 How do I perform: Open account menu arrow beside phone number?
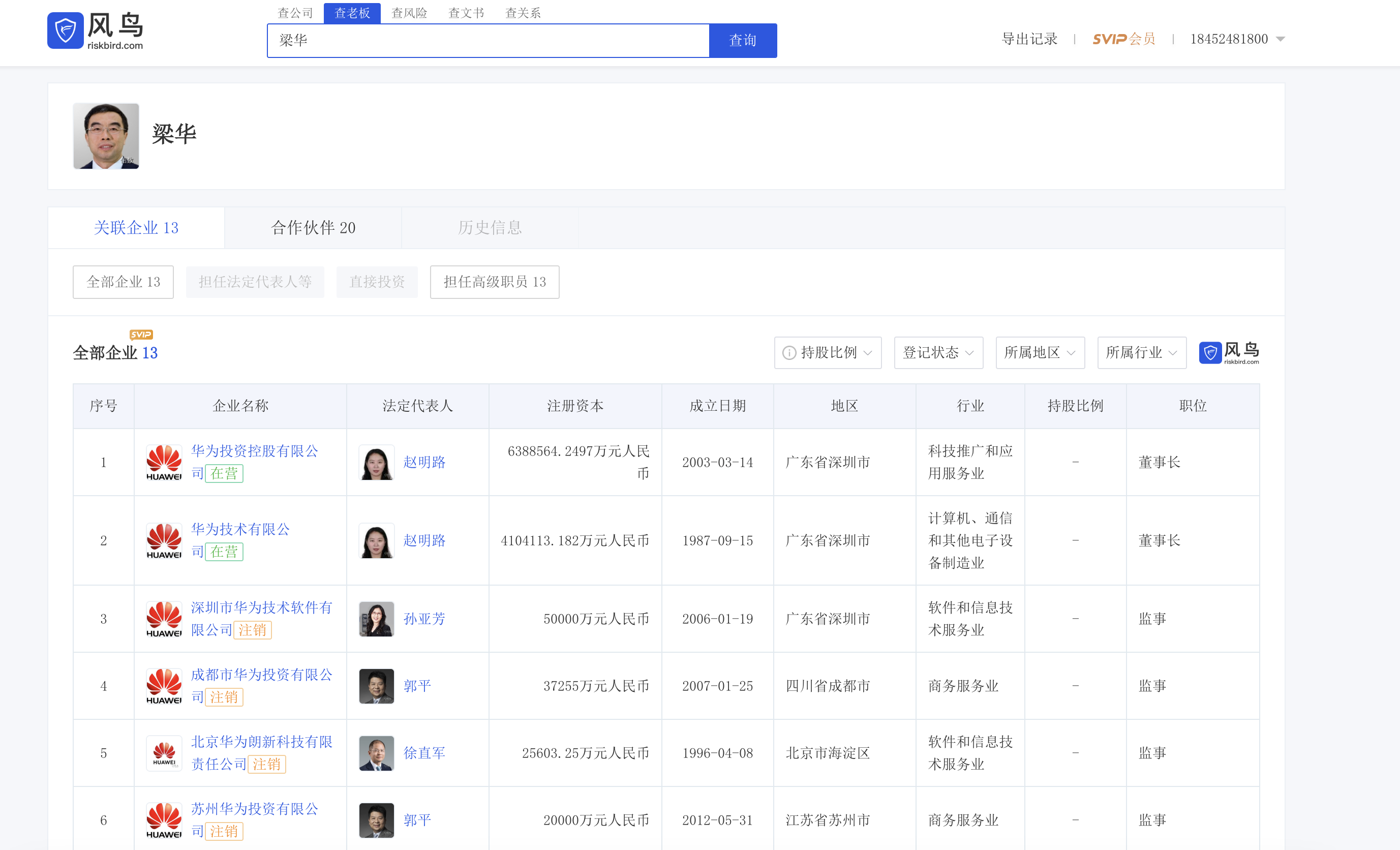click(1280, 39)
